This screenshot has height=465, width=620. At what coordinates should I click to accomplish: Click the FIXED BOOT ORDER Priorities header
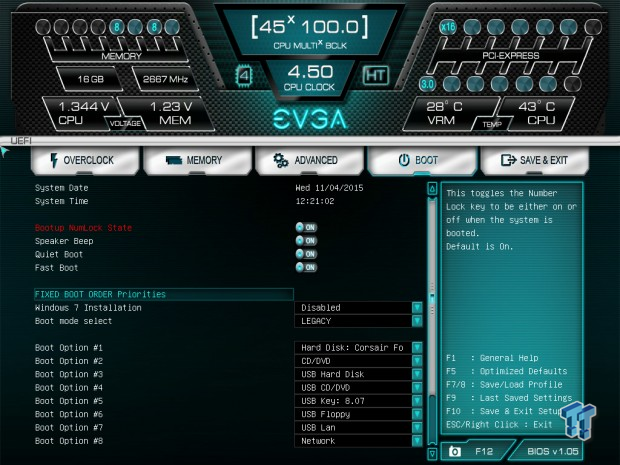[164, 294]
